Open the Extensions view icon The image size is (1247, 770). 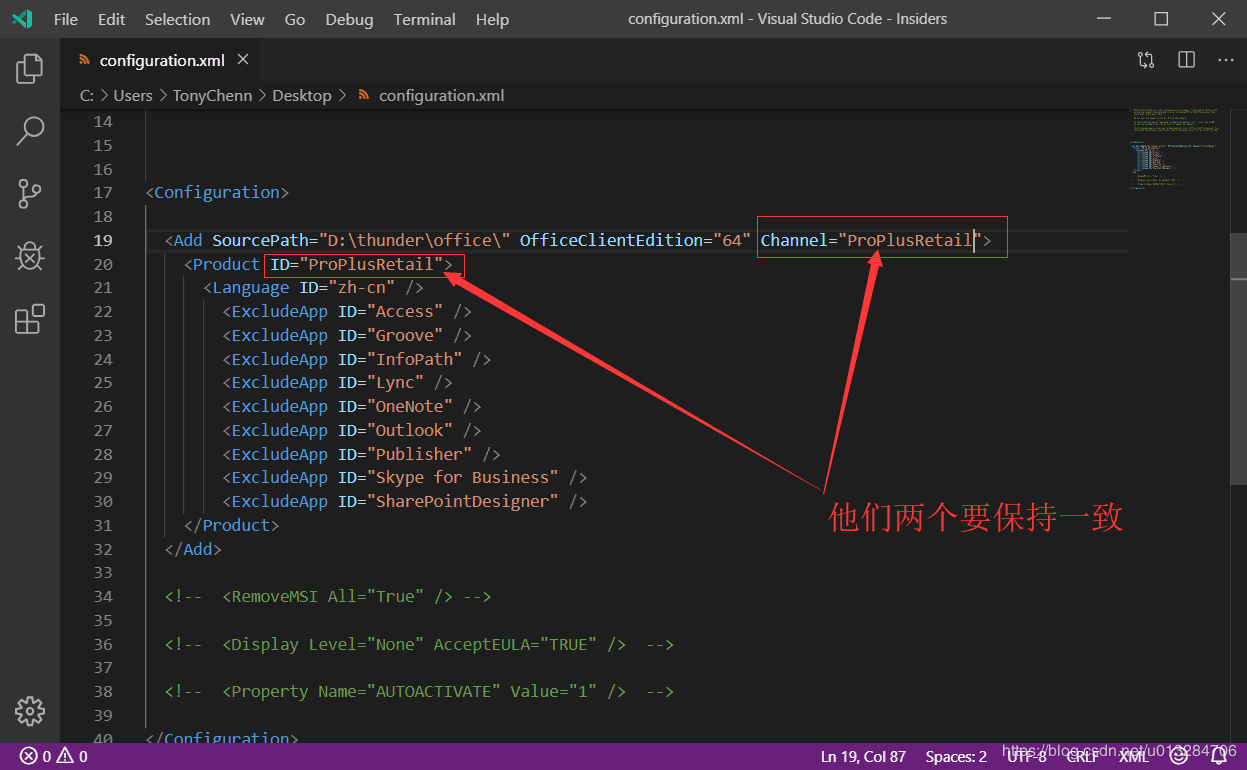click(x=30, y=319)
